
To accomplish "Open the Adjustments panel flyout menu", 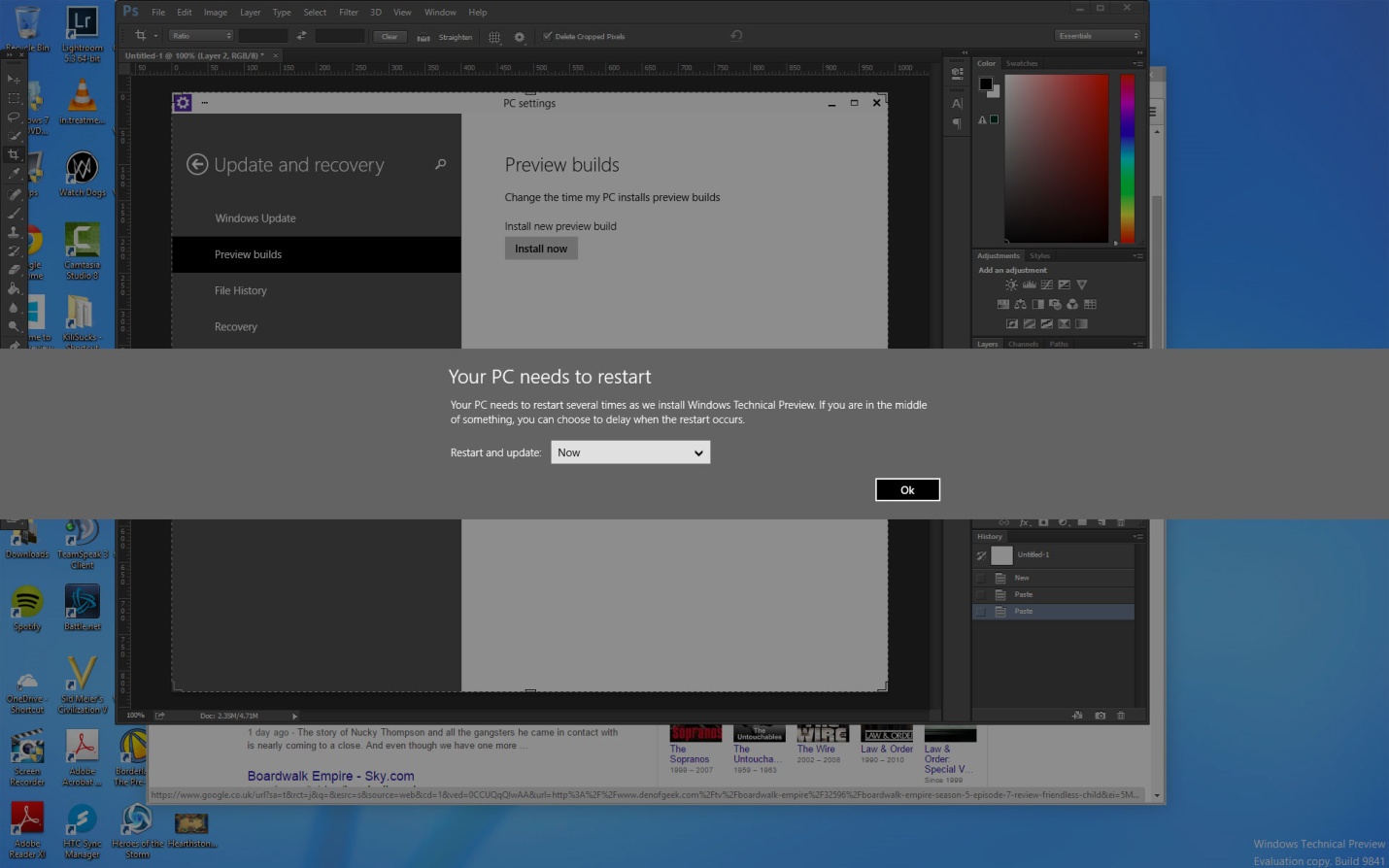I will [x=1137, y=255].
